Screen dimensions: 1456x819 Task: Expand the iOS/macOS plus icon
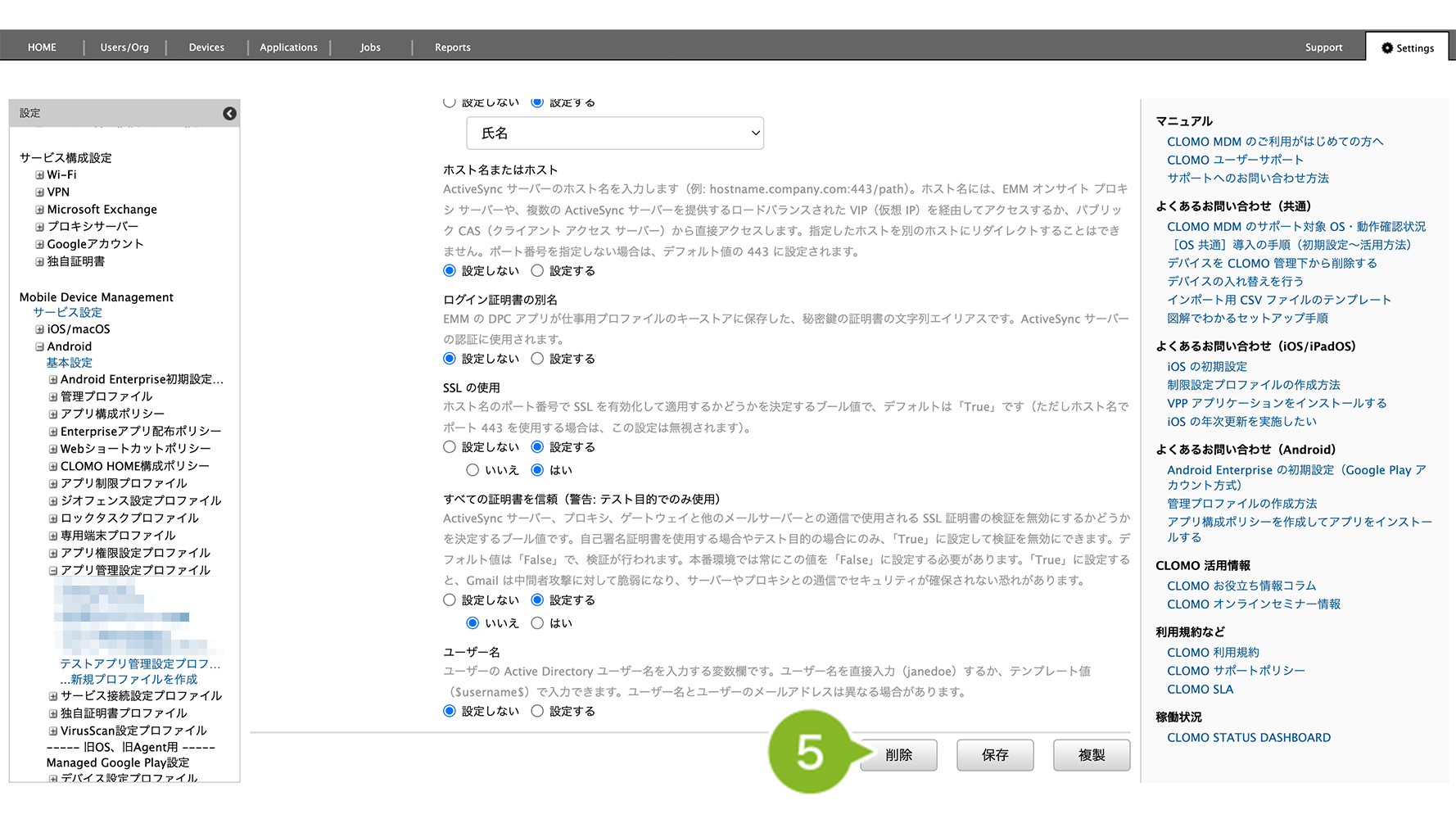pyautogui.click(x=39, y=329)
